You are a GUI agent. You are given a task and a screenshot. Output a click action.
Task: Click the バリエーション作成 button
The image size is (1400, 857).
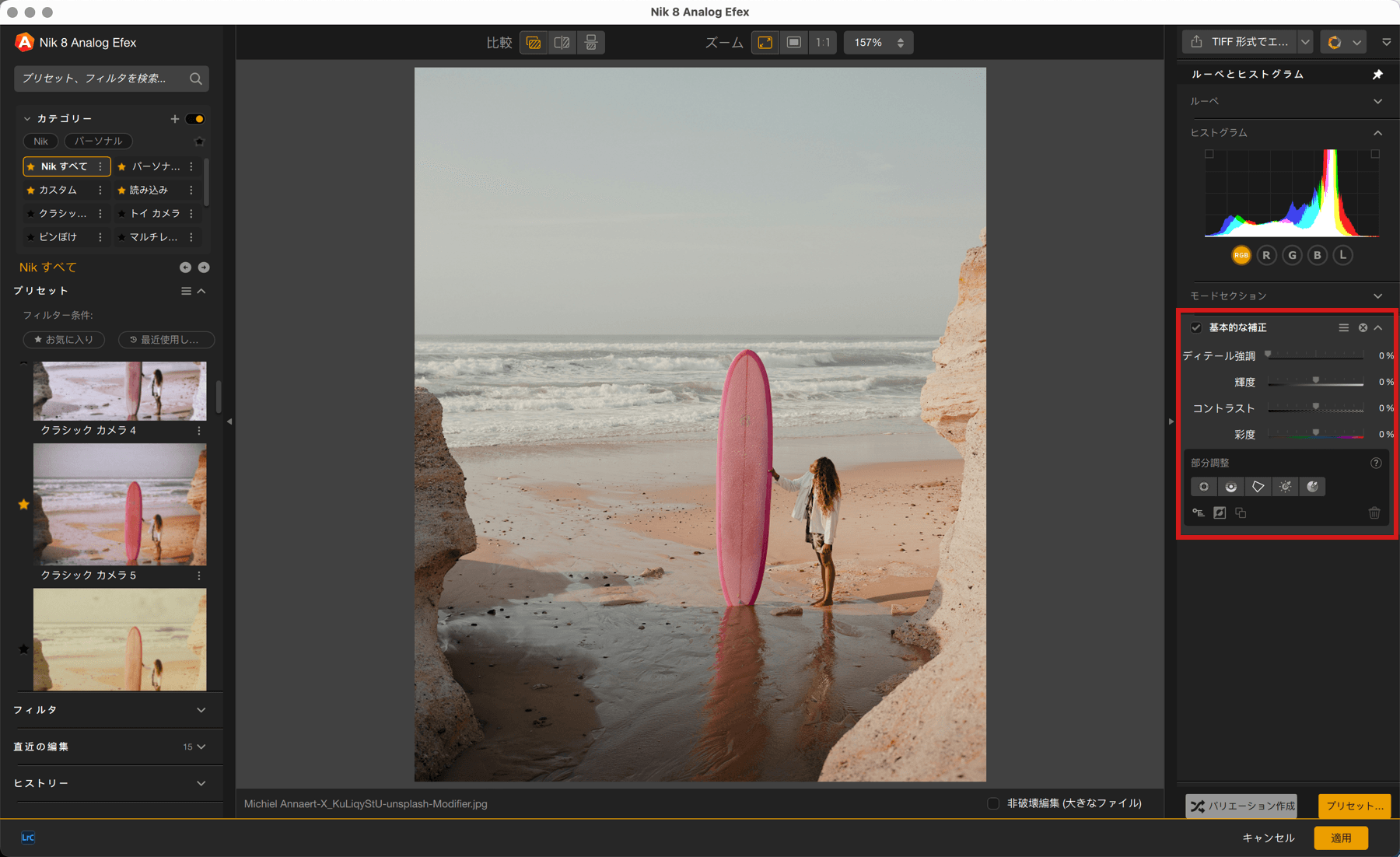[1241, 806]
